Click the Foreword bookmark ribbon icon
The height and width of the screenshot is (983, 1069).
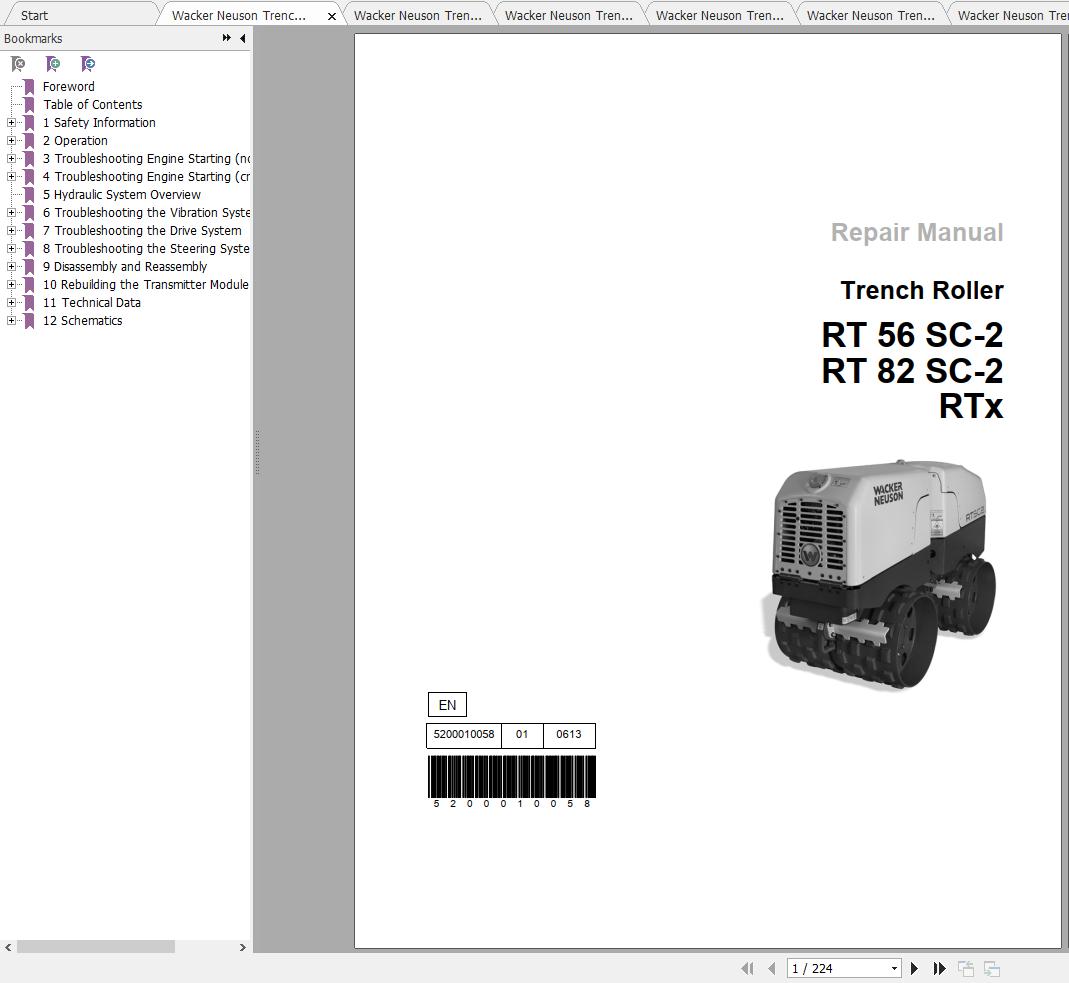[29, 87]
